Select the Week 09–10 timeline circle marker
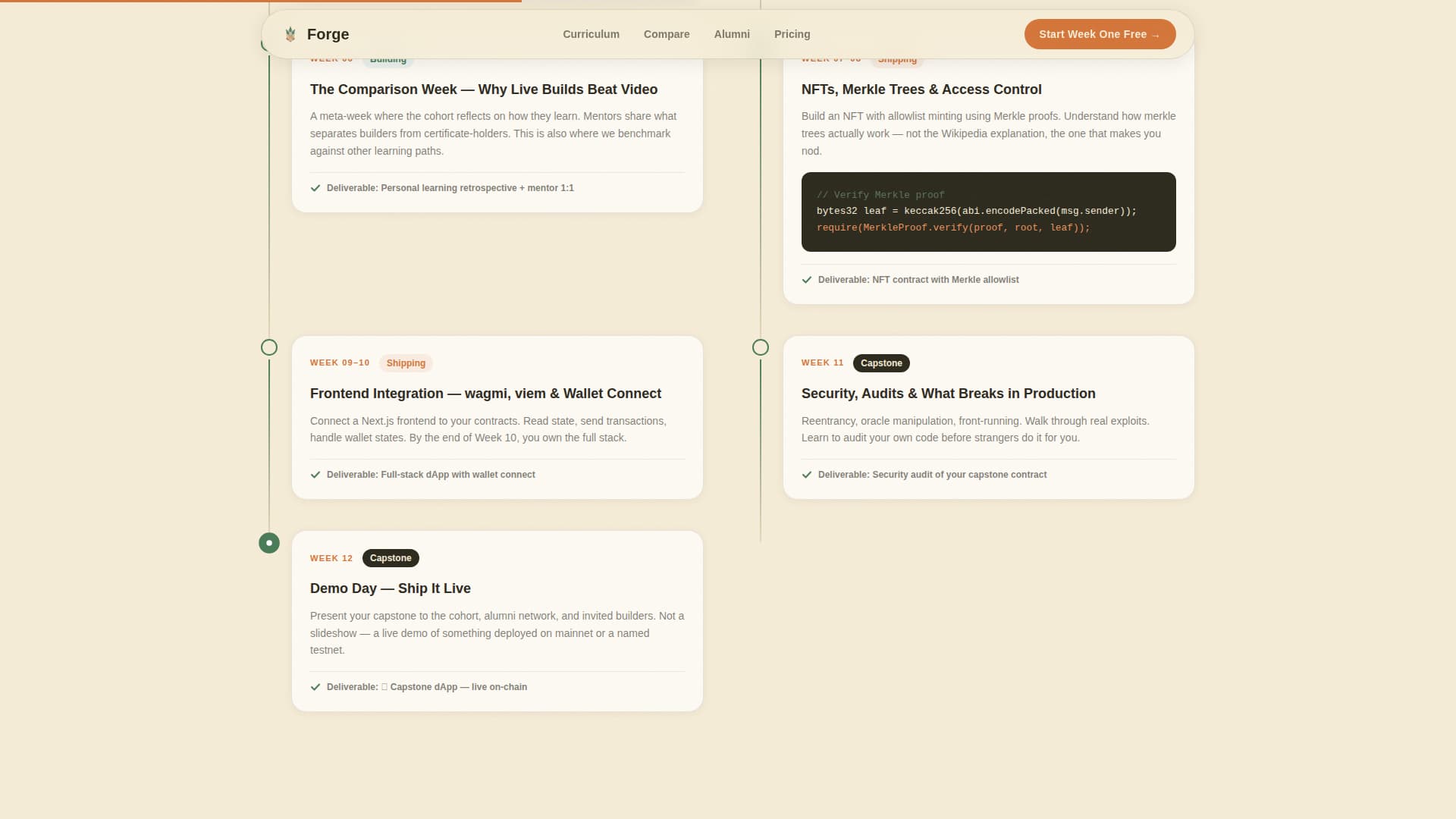This screenshot has width=1456, height=819. 269,347
